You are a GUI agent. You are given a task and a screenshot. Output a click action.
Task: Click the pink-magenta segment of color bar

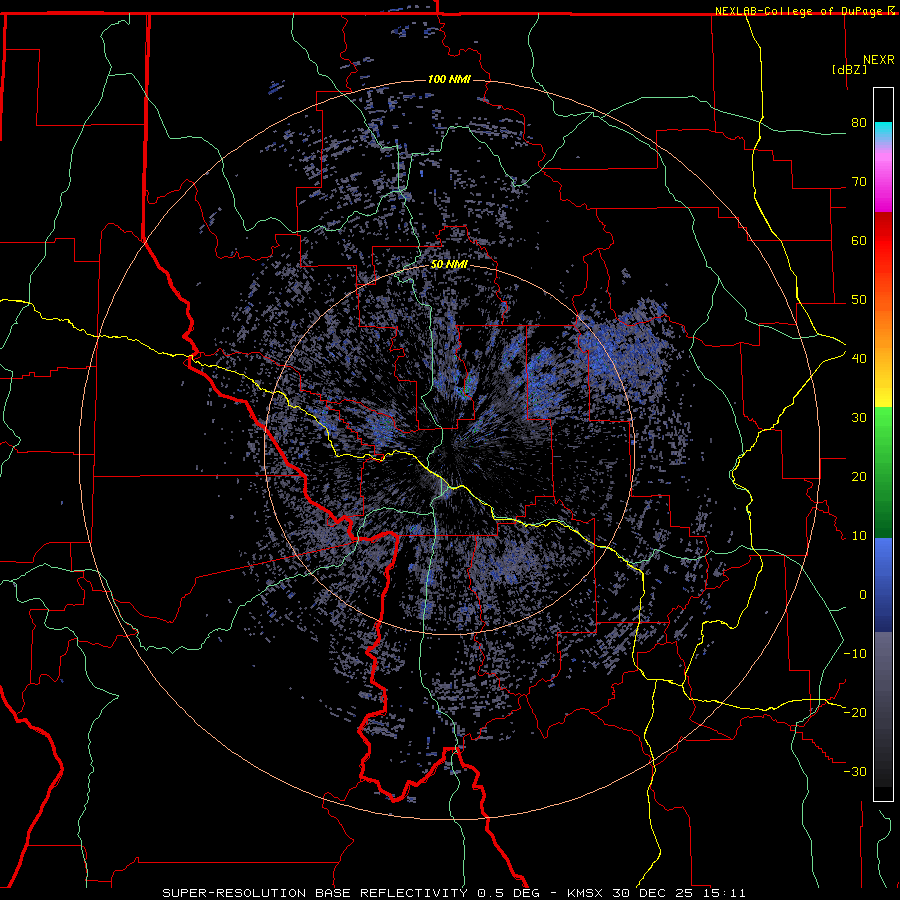(883, 178)
